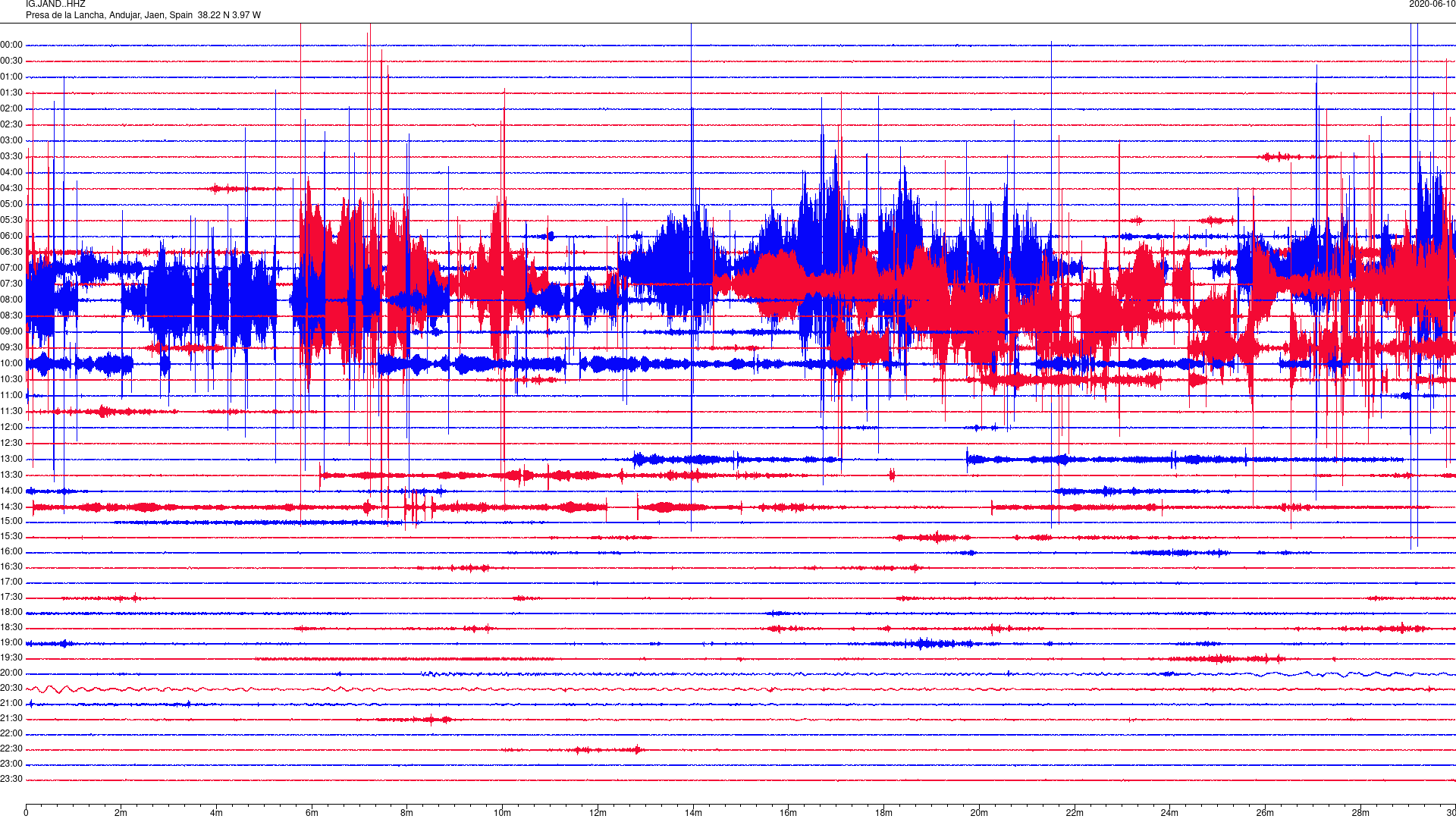Image resolution: width=1456 pixels, height=819 pixels.
Task: Click the 6m tick on the minute axis
Action: [312, 813]
